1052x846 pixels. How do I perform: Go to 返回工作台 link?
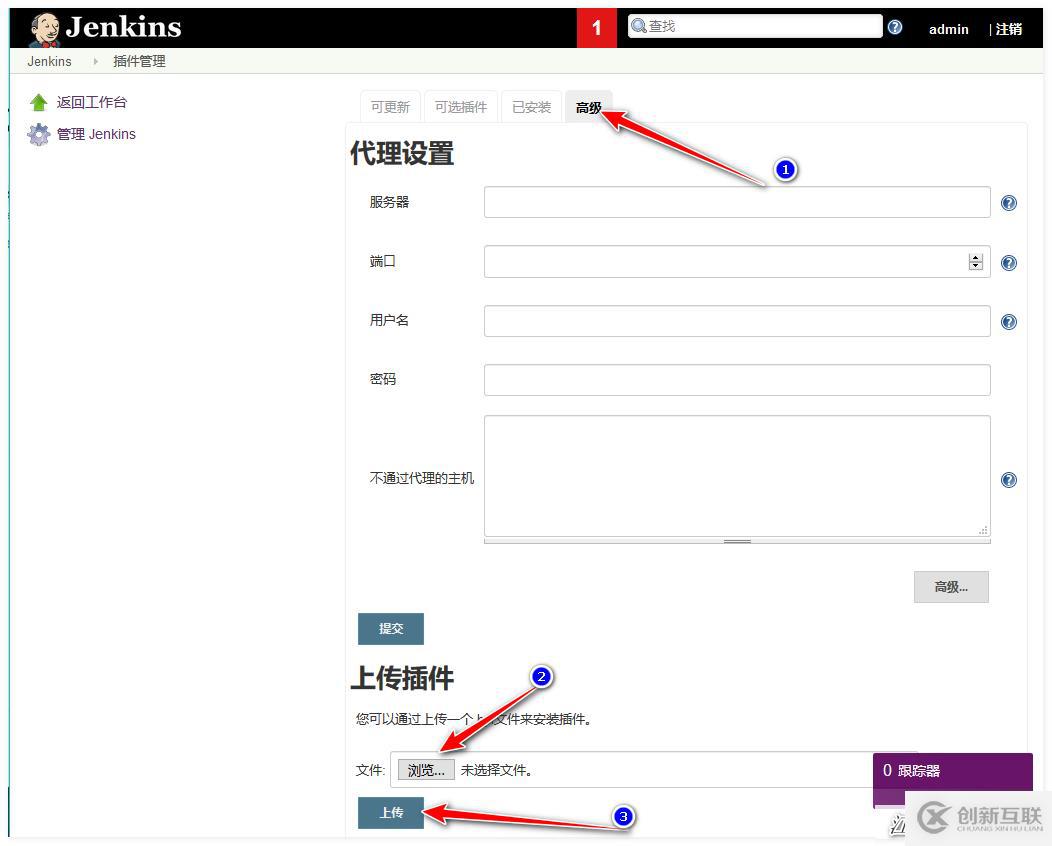92,102
